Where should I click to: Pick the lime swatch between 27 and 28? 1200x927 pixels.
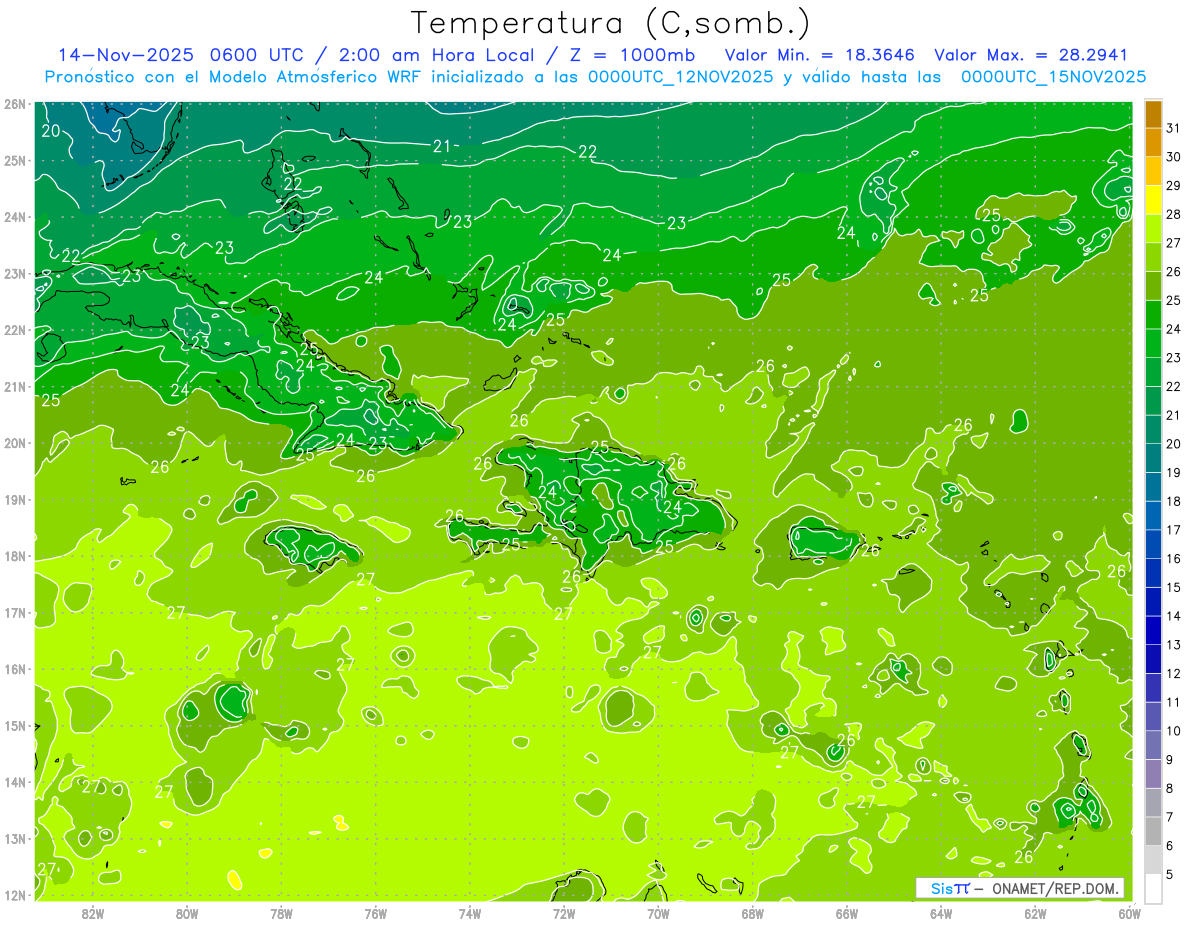[x=1153, y=228]
